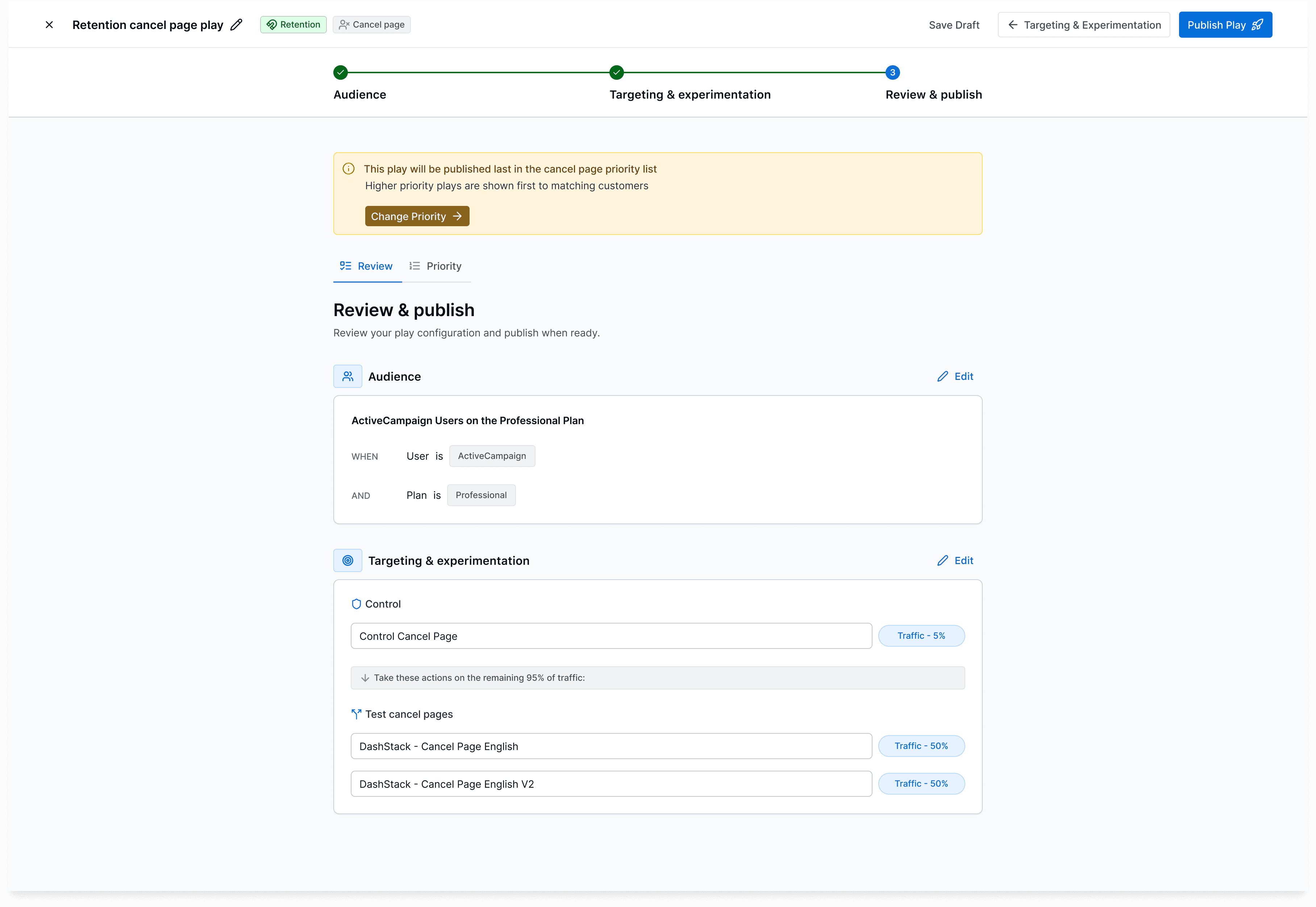Select the Review tab
Viewport: 1316px width, 907px height.
coord(367,266)
